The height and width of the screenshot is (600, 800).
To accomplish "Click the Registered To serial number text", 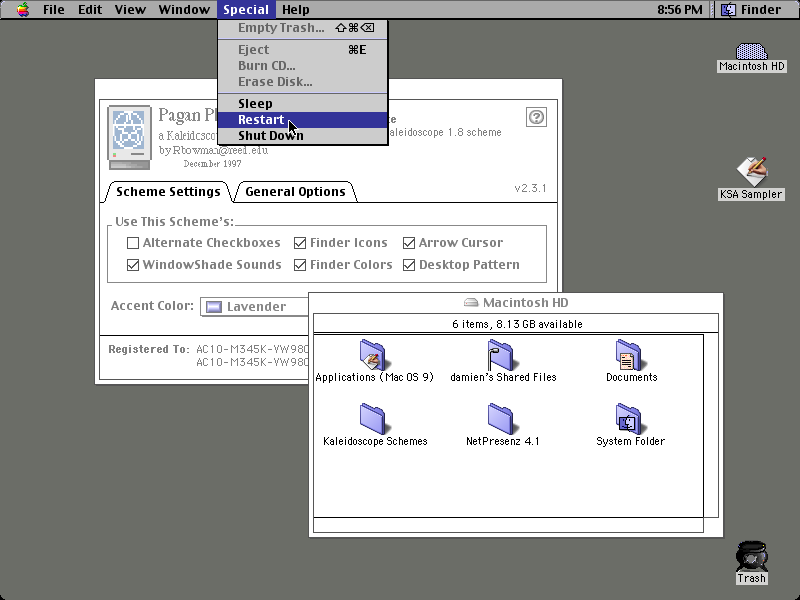I will point(253,356).
